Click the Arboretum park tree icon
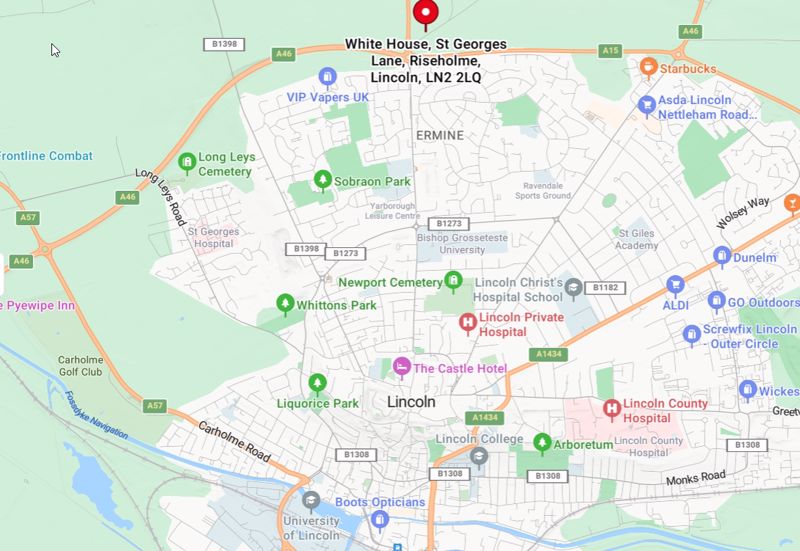Screen dimensions: 800x551 542,443
